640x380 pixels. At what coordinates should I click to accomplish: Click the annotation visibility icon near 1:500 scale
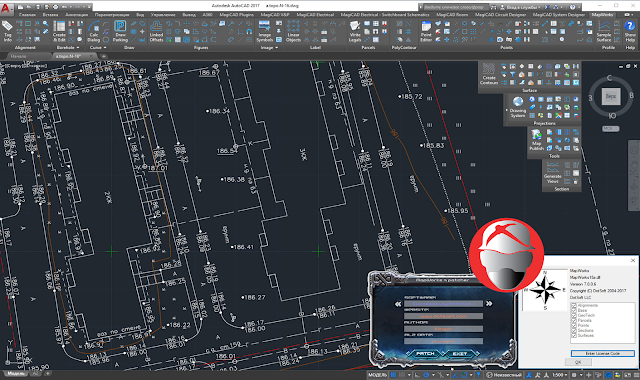[x=529, y=375]
